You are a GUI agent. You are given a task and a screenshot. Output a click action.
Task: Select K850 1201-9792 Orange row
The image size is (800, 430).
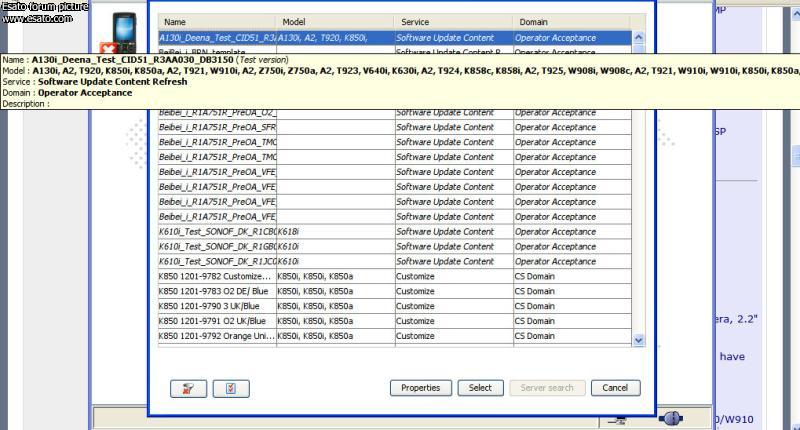click(217, 336)
